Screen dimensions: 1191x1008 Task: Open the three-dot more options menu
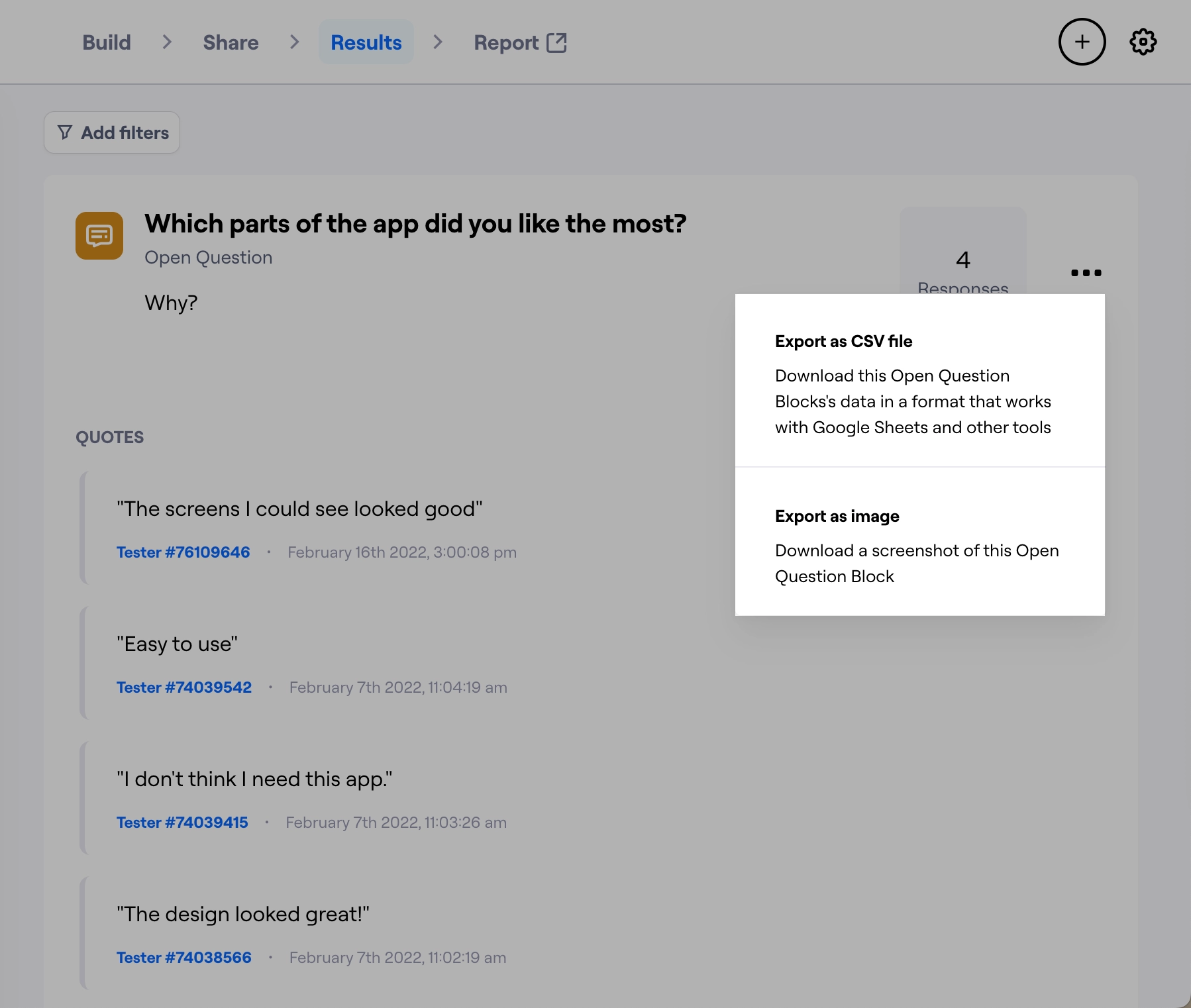pyautogui.click(x=1086, y=273)
